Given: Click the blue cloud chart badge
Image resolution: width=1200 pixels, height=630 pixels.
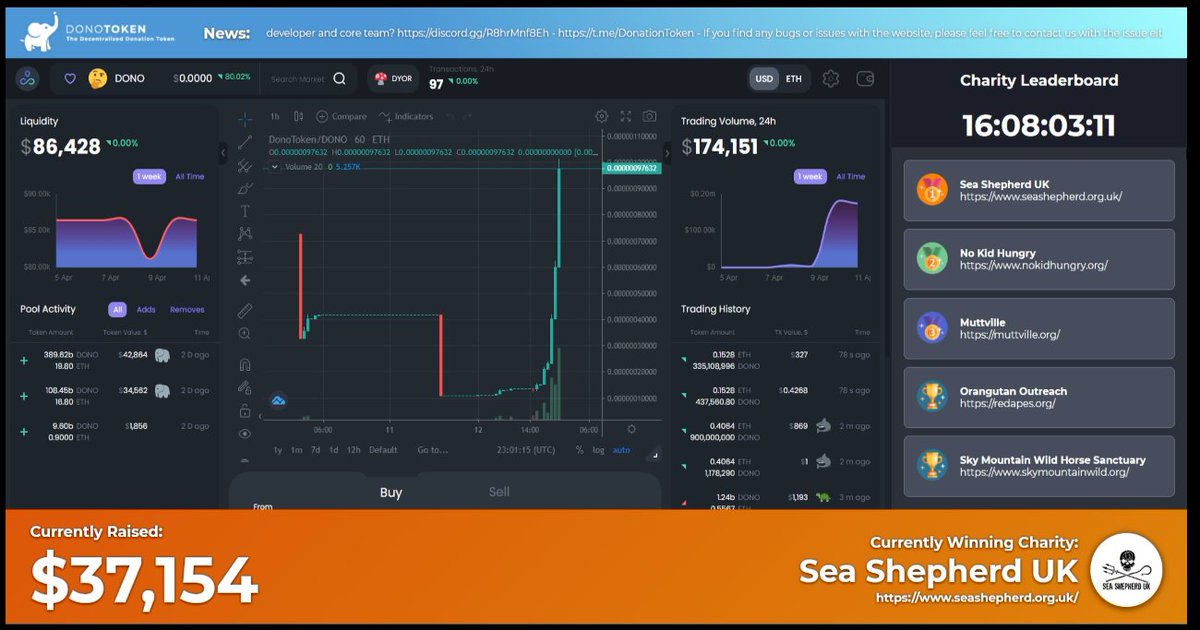Looking at the screenshot, I should coord(279,401).
